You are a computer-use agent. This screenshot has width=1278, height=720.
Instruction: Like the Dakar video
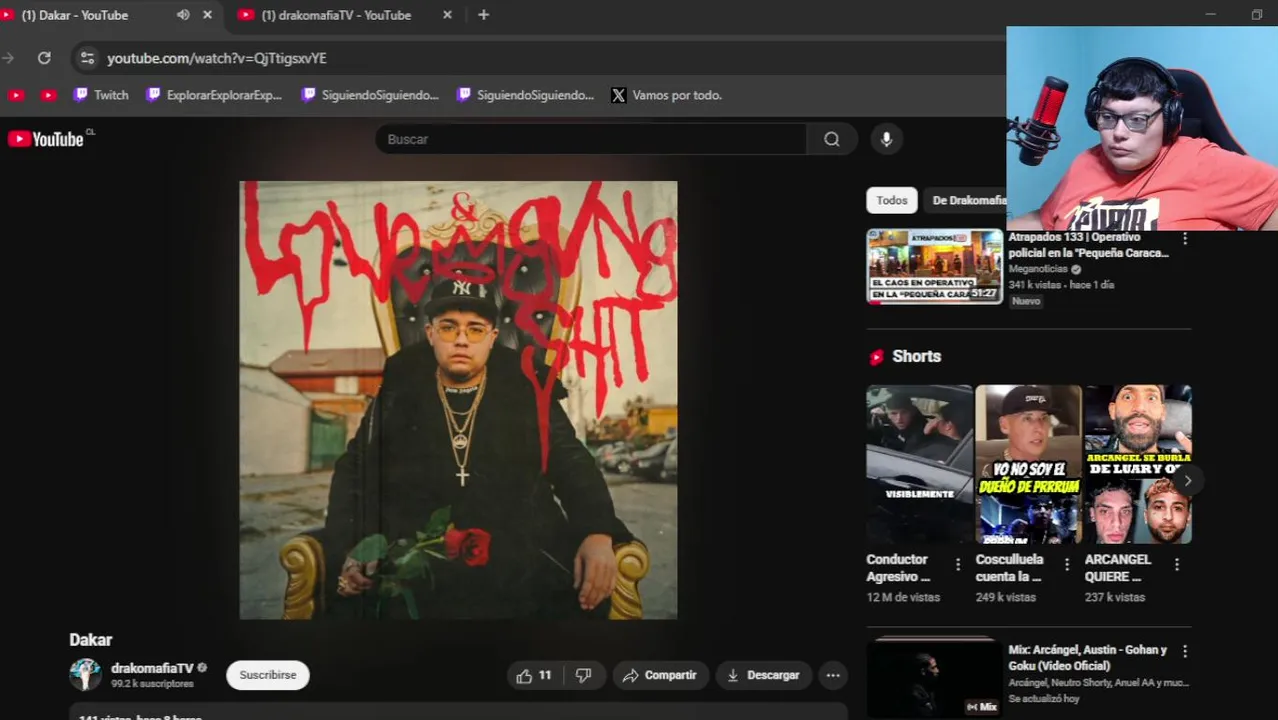[x=534, y=675]
